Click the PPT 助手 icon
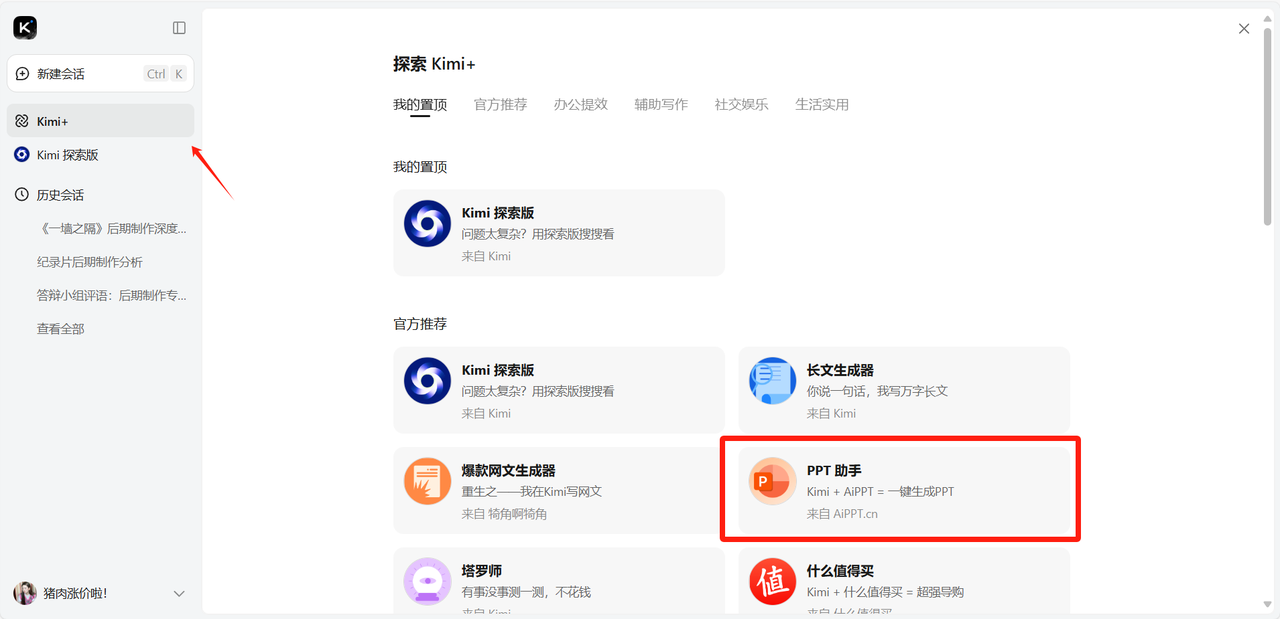Viewport: 1280px width, 619px height. [773, 481]
